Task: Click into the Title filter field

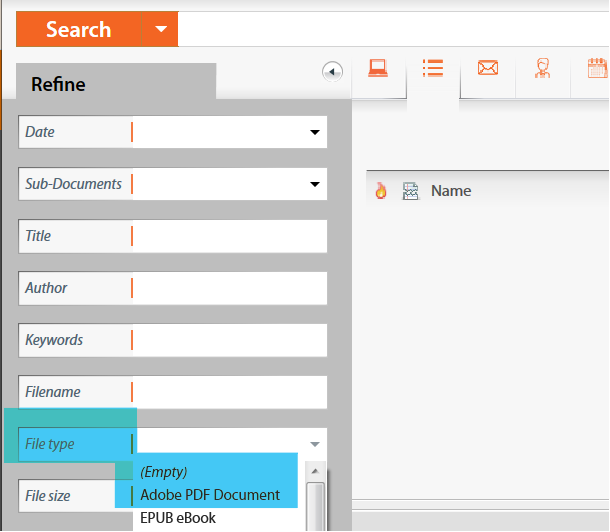Action: point(230,236)
